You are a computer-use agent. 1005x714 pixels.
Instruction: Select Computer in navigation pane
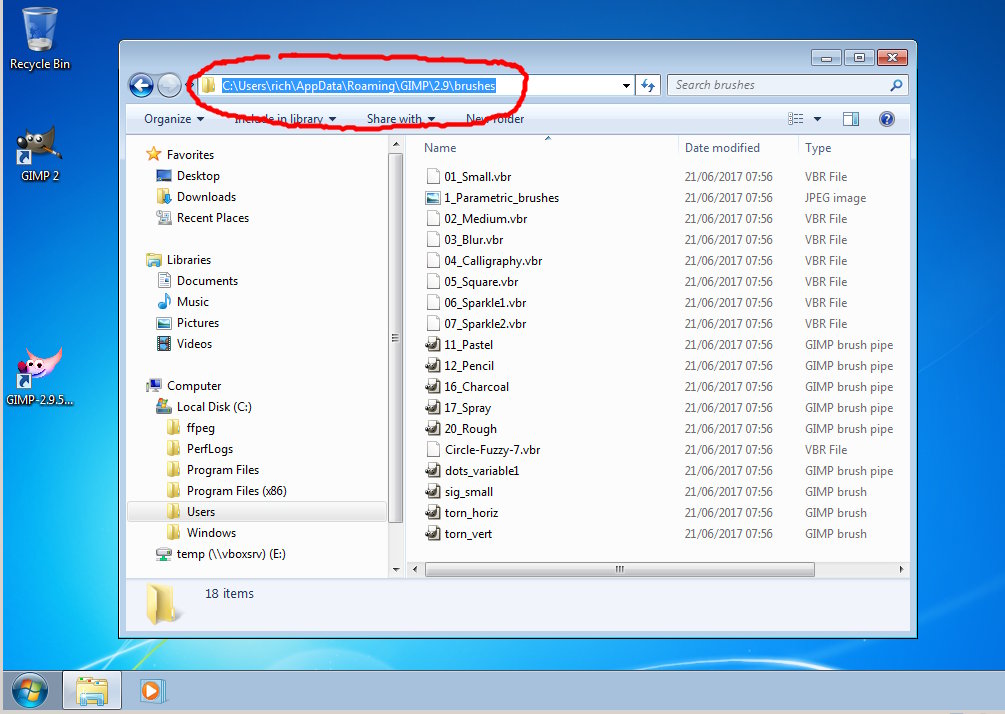[x=194, y=386]
